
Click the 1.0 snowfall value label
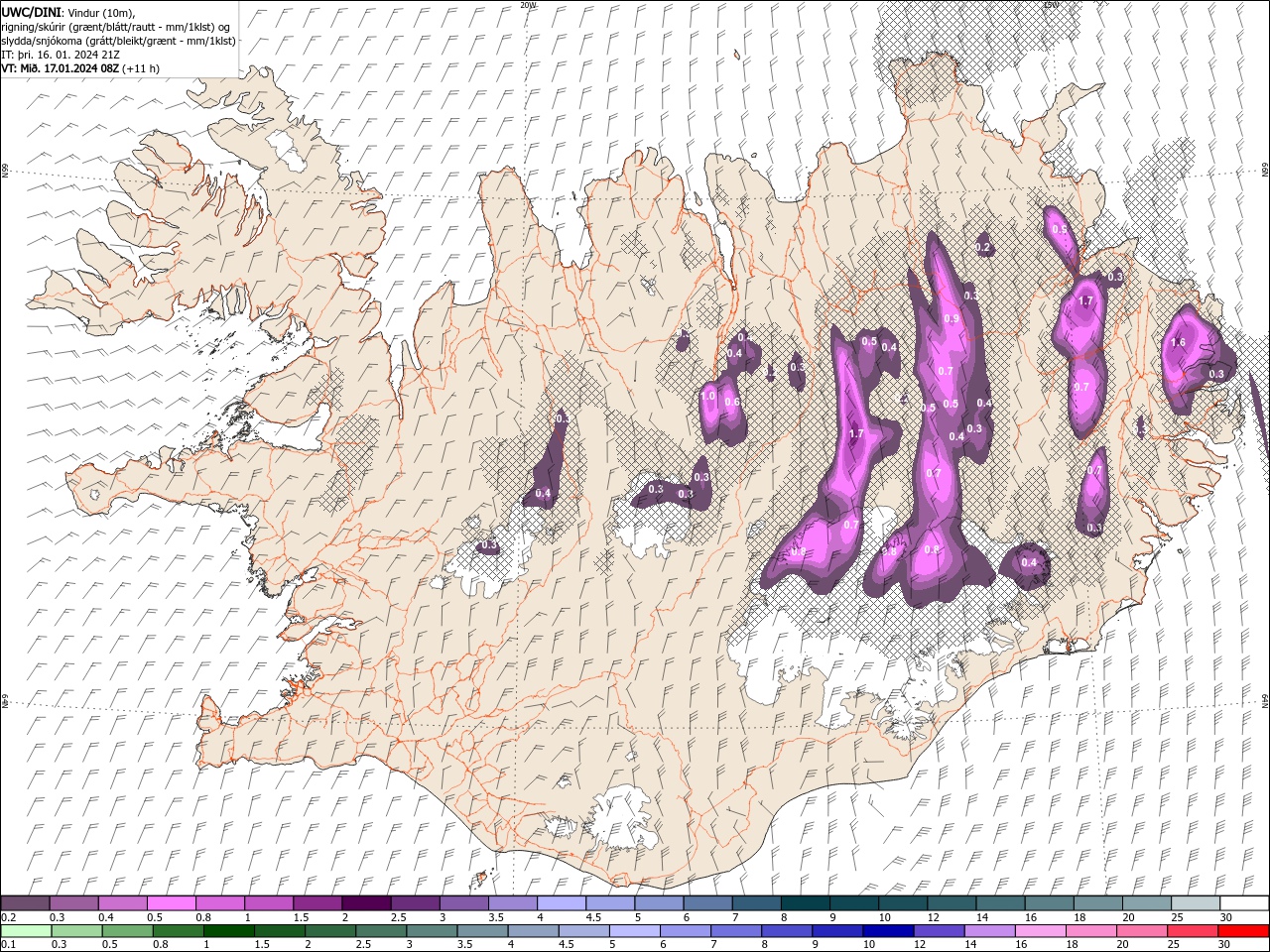pos(708,396)
